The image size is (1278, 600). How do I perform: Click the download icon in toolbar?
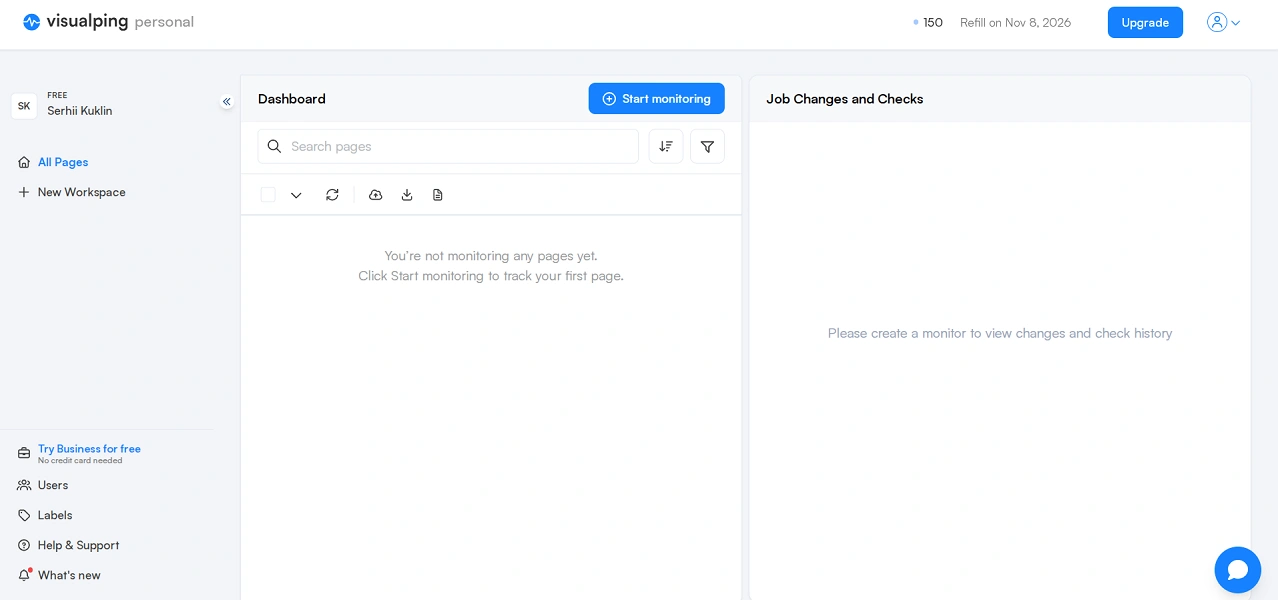(x=407, y=195)
